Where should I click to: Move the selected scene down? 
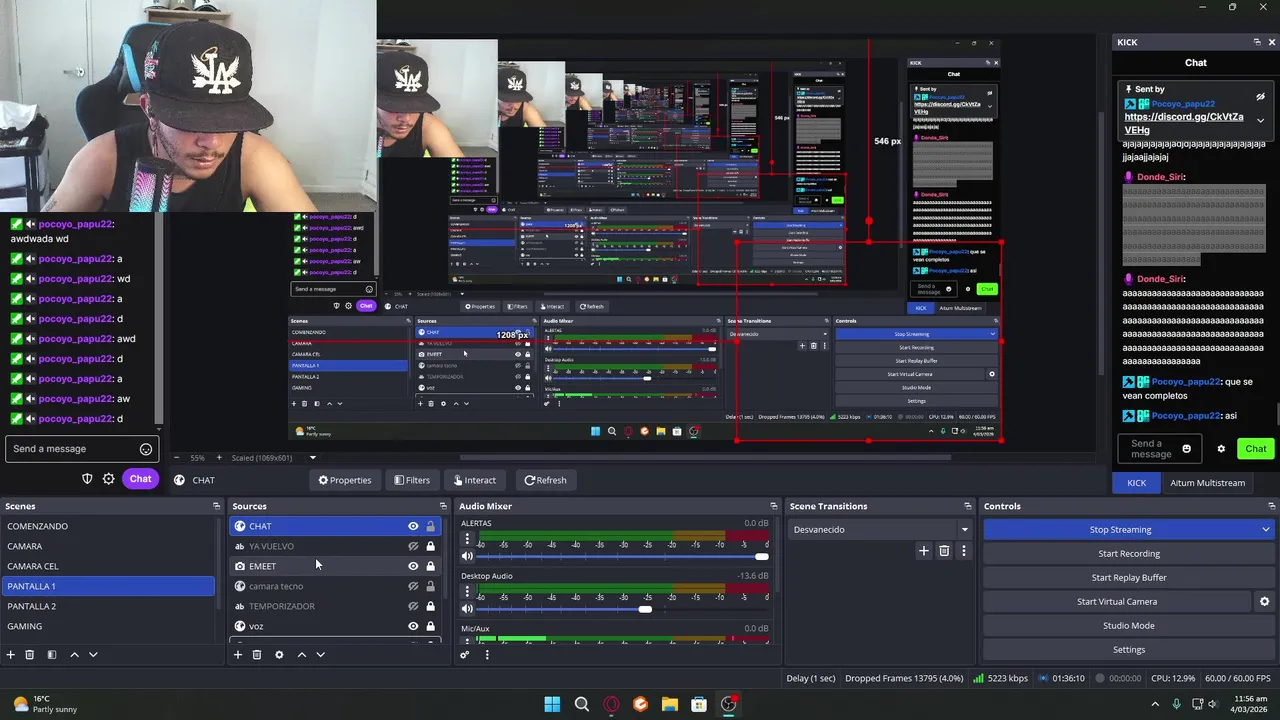point(93,654)
